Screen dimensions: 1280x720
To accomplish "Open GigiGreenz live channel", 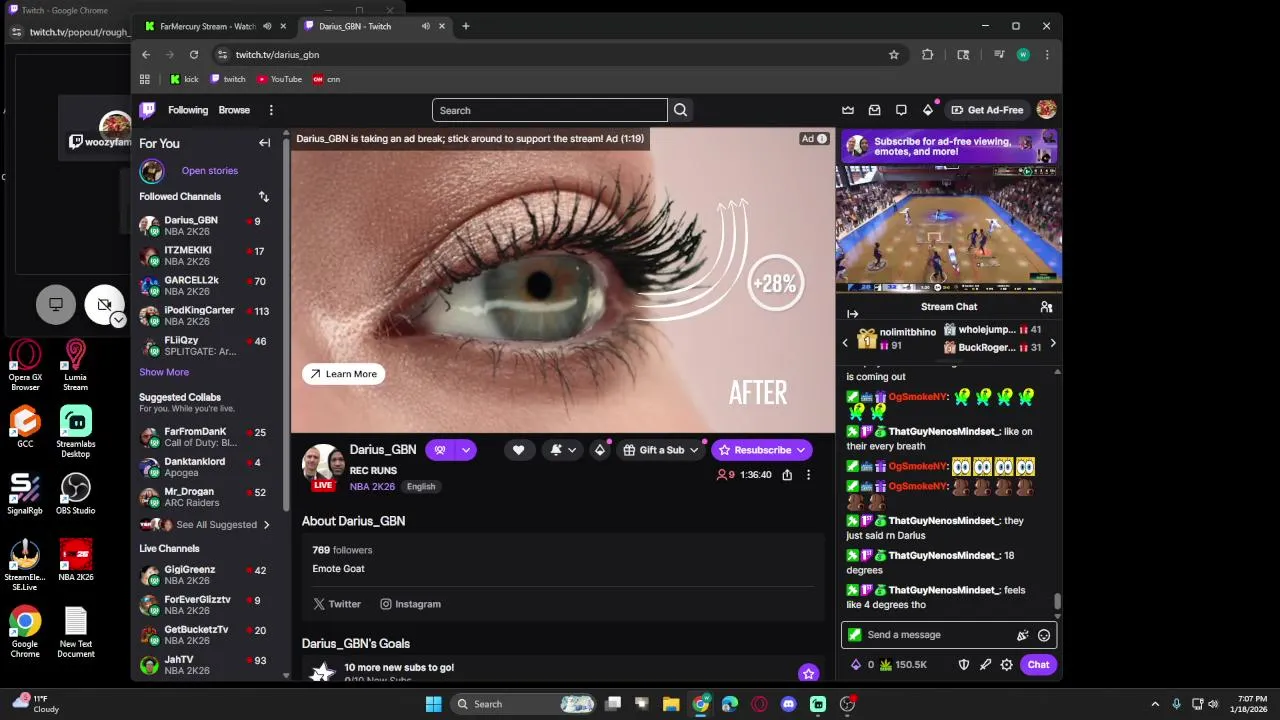I will 205,575.
